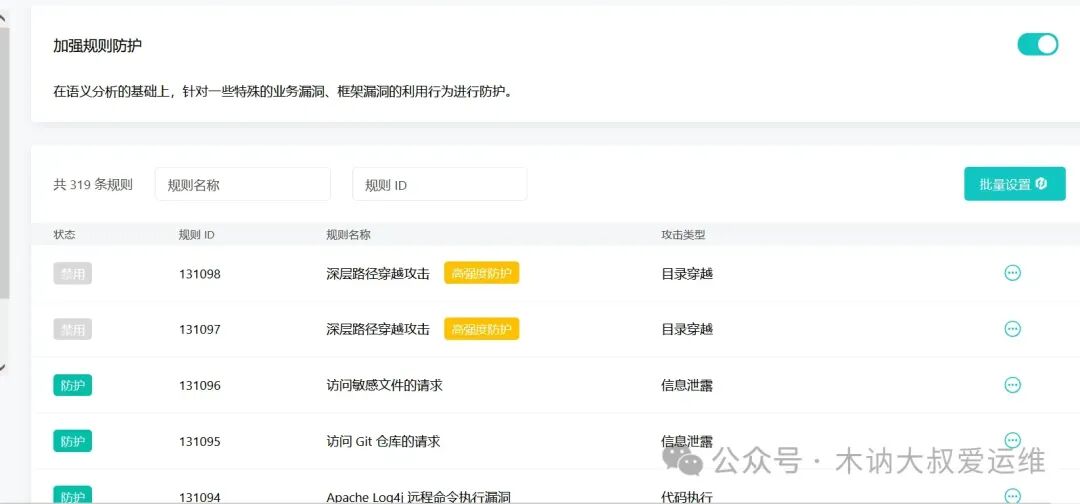Click 信息泄露 attack type of rule 131096

click(x=687, y=386)
